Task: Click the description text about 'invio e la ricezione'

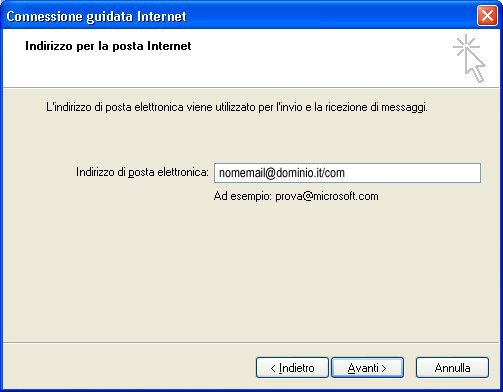Action: [237, 107]
